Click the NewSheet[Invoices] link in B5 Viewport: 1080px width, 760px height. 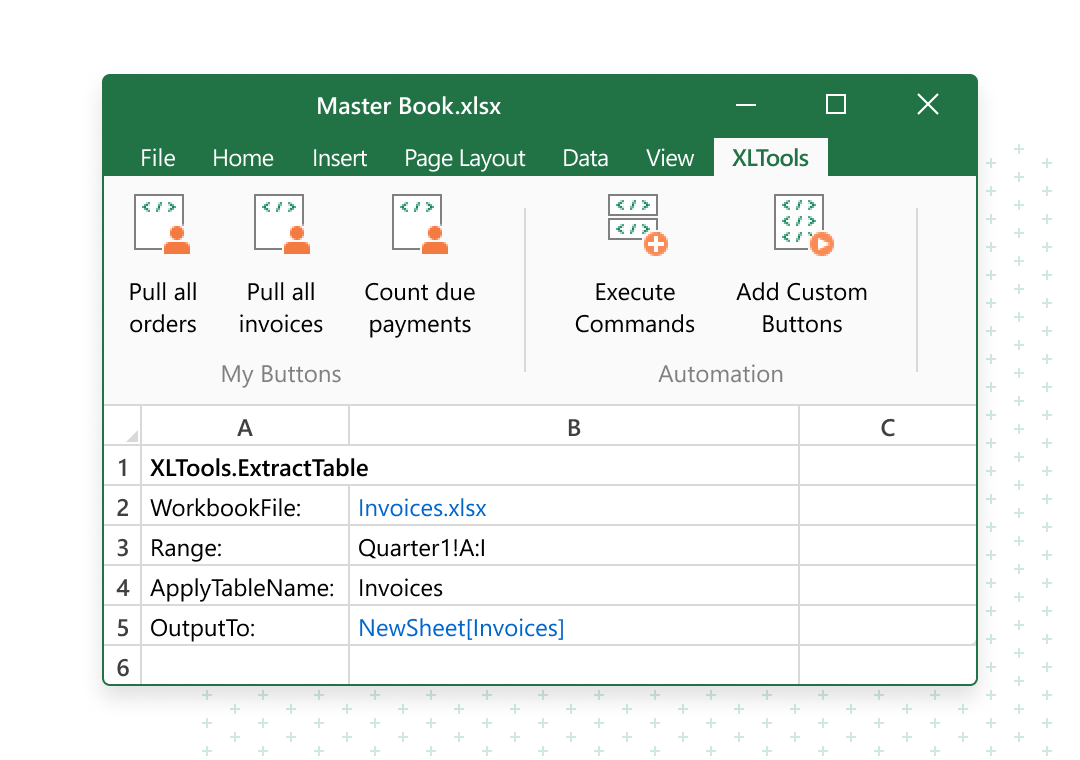point(461,628)
